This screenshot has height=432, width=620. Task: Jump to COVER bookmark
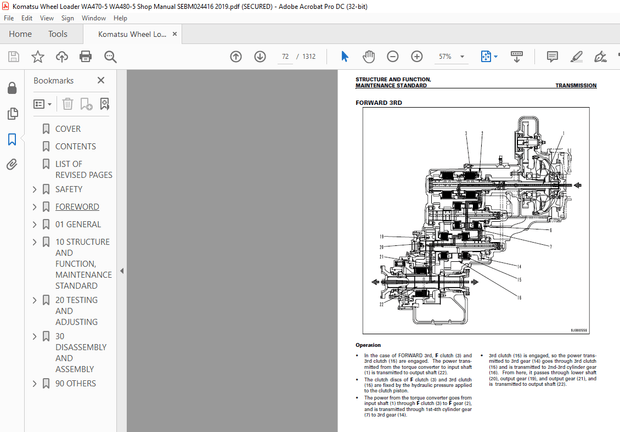[68, 129]
